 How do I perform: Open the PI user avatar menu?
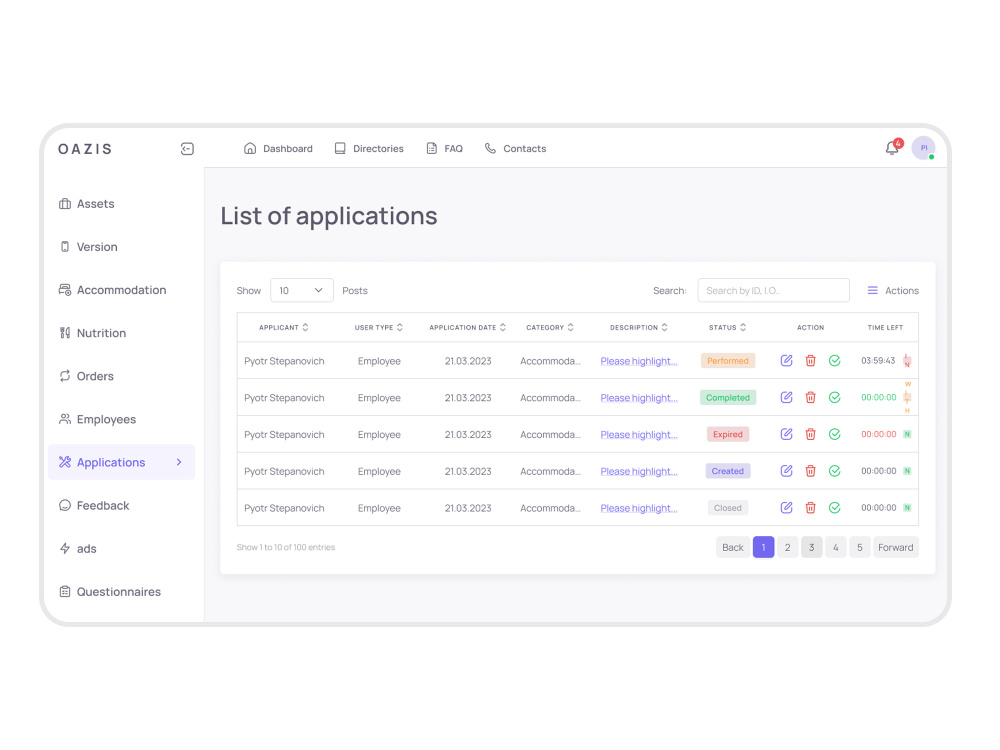click(923, 148)
